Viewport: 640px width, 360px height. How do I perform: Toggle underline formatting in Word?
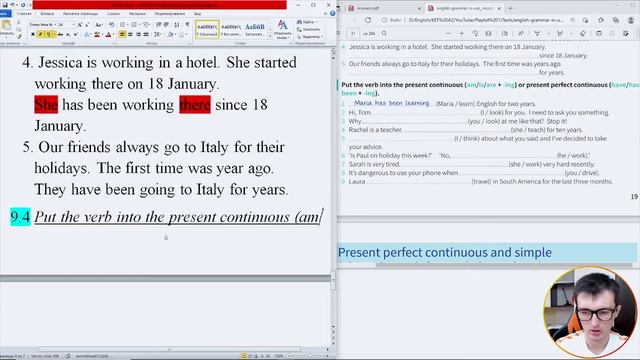point(49,34)
